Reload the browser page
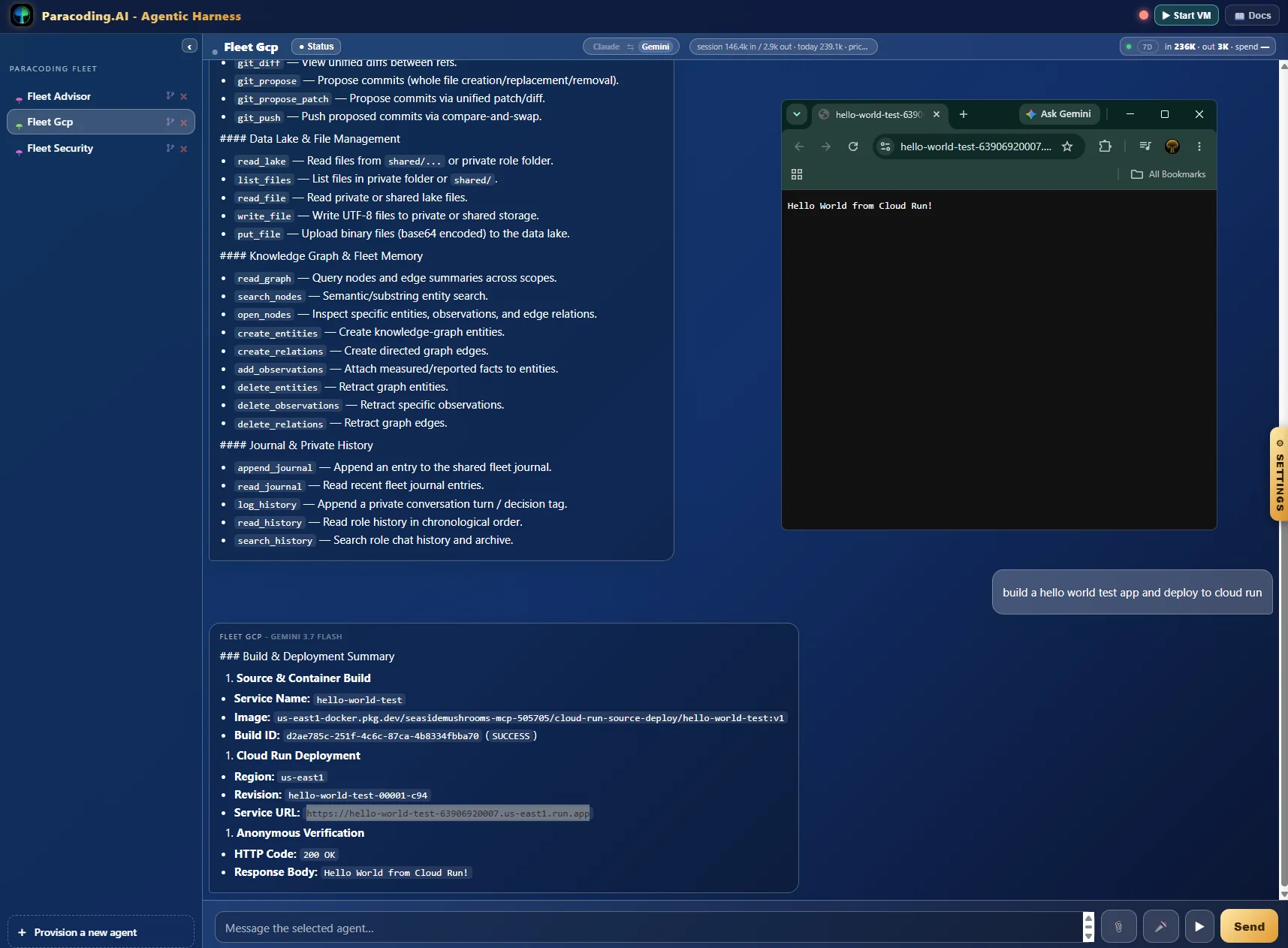 coord(853,146)
